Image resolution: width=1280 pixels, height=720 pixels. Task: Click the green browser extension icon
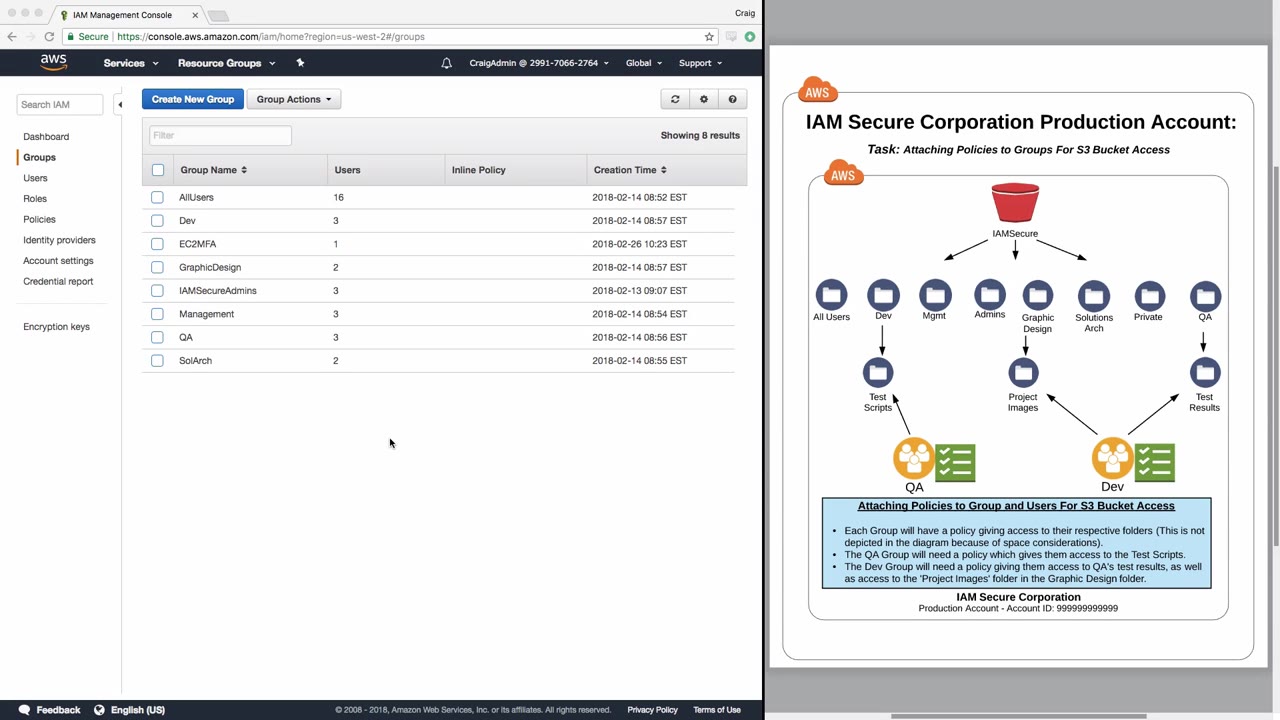749,37
